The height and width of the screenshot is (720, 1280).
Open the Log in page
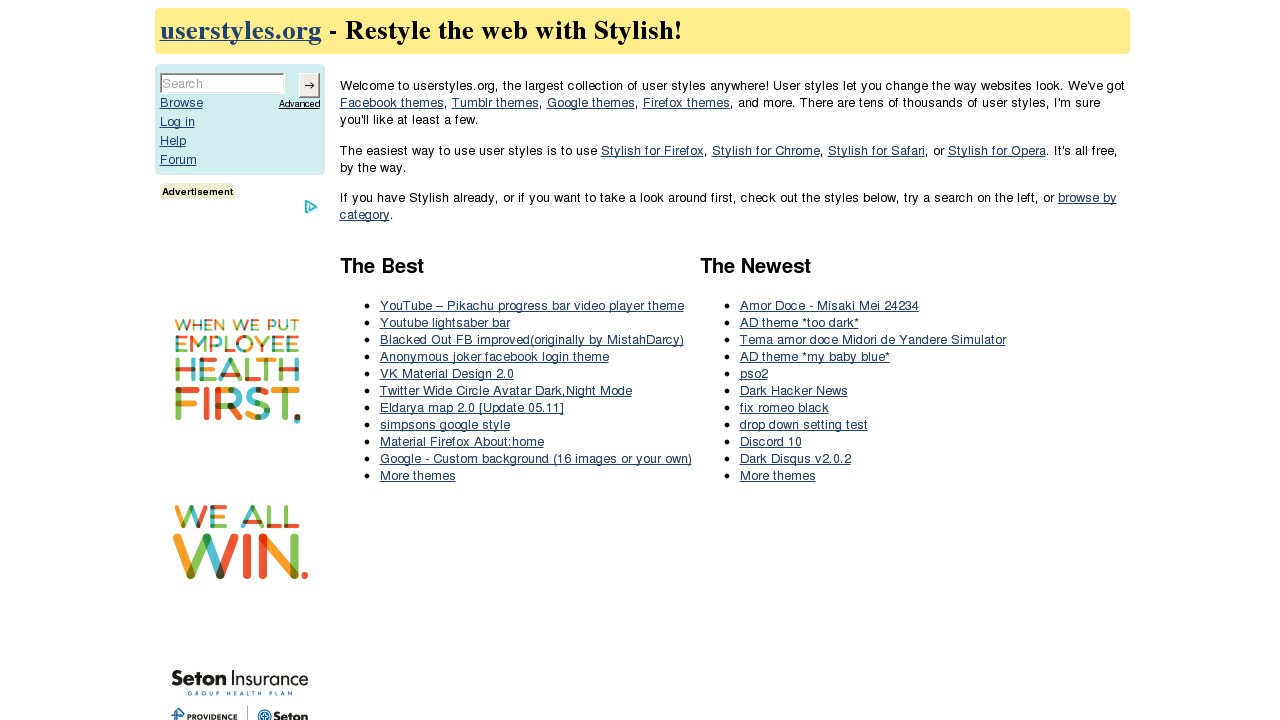click(x=177, y=122)
